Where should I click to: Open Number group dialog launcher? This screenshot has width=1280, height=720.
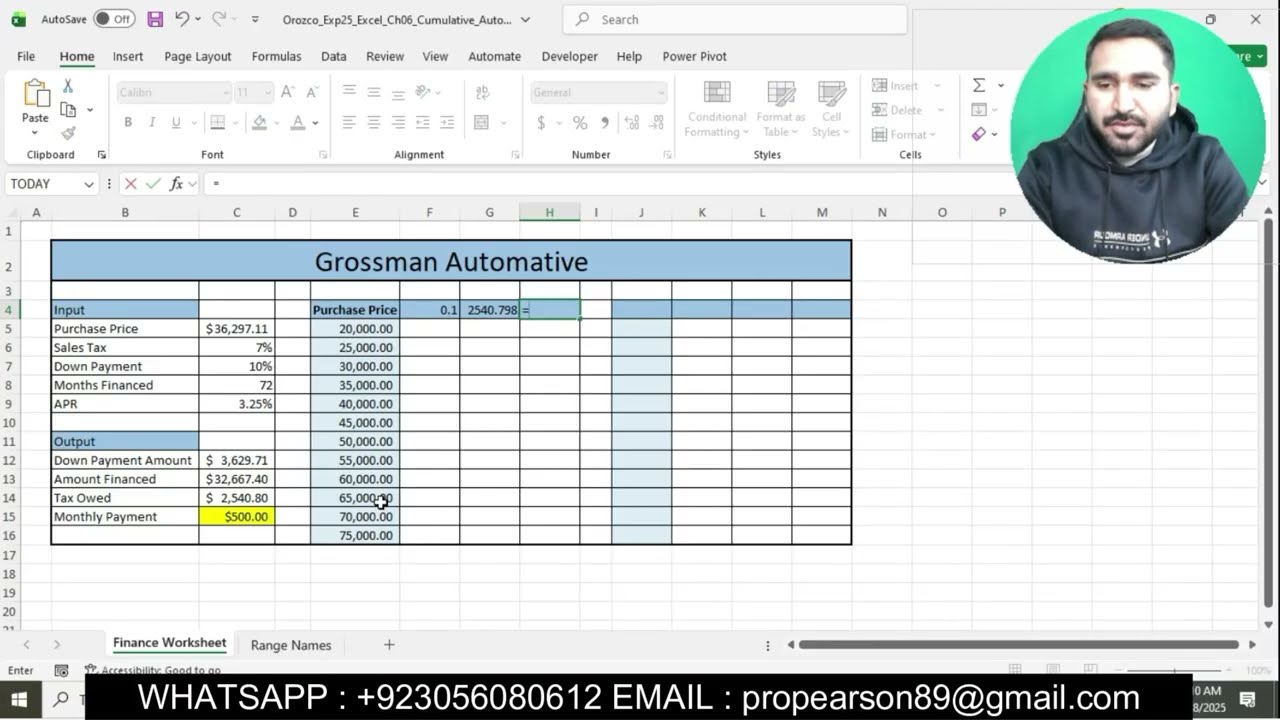[667, 155]
